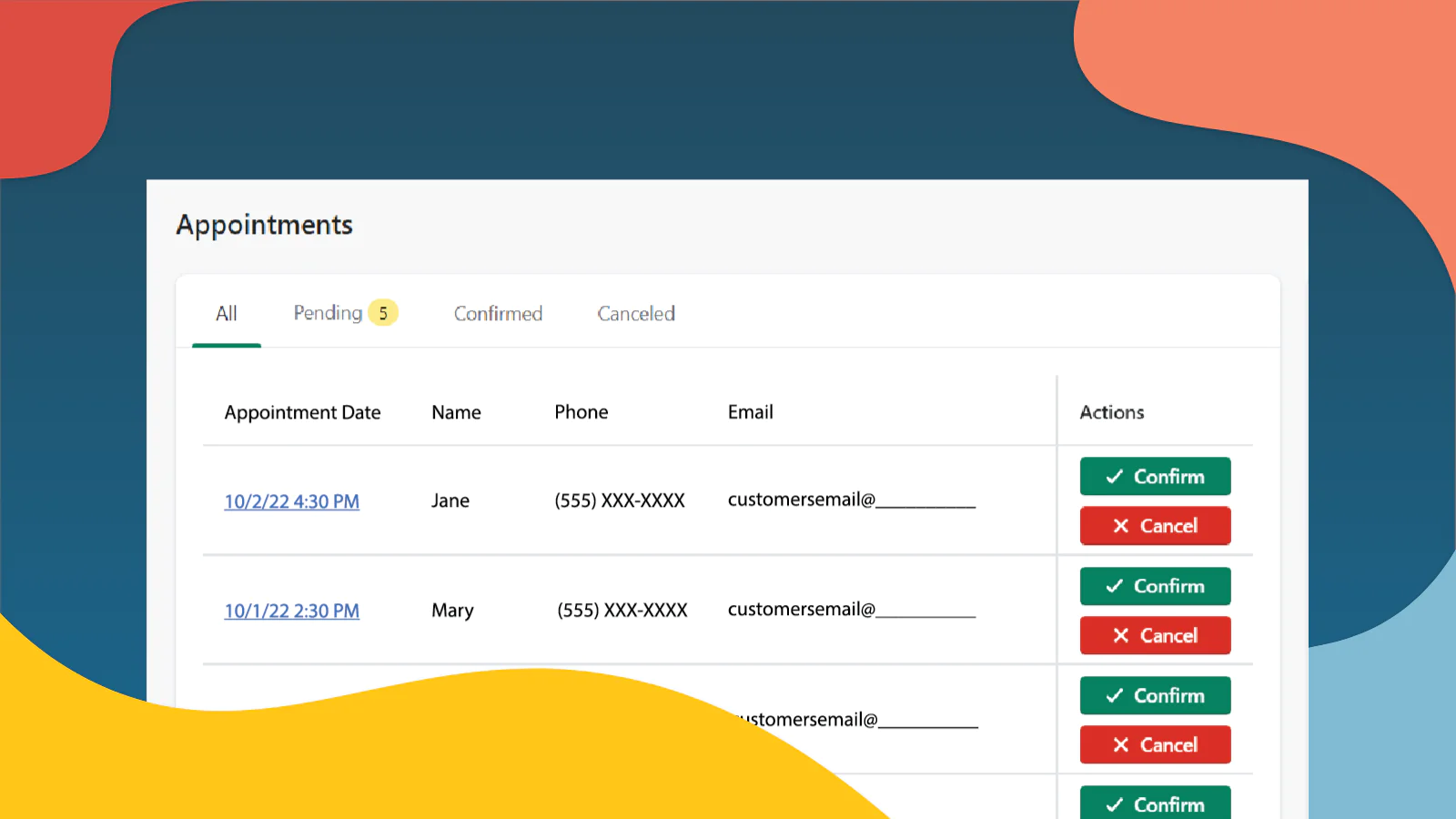The width and height of the screenshot is (1456, 819).
Task: Click Confirm in the third appointment row
Action: pos(1156,695)
